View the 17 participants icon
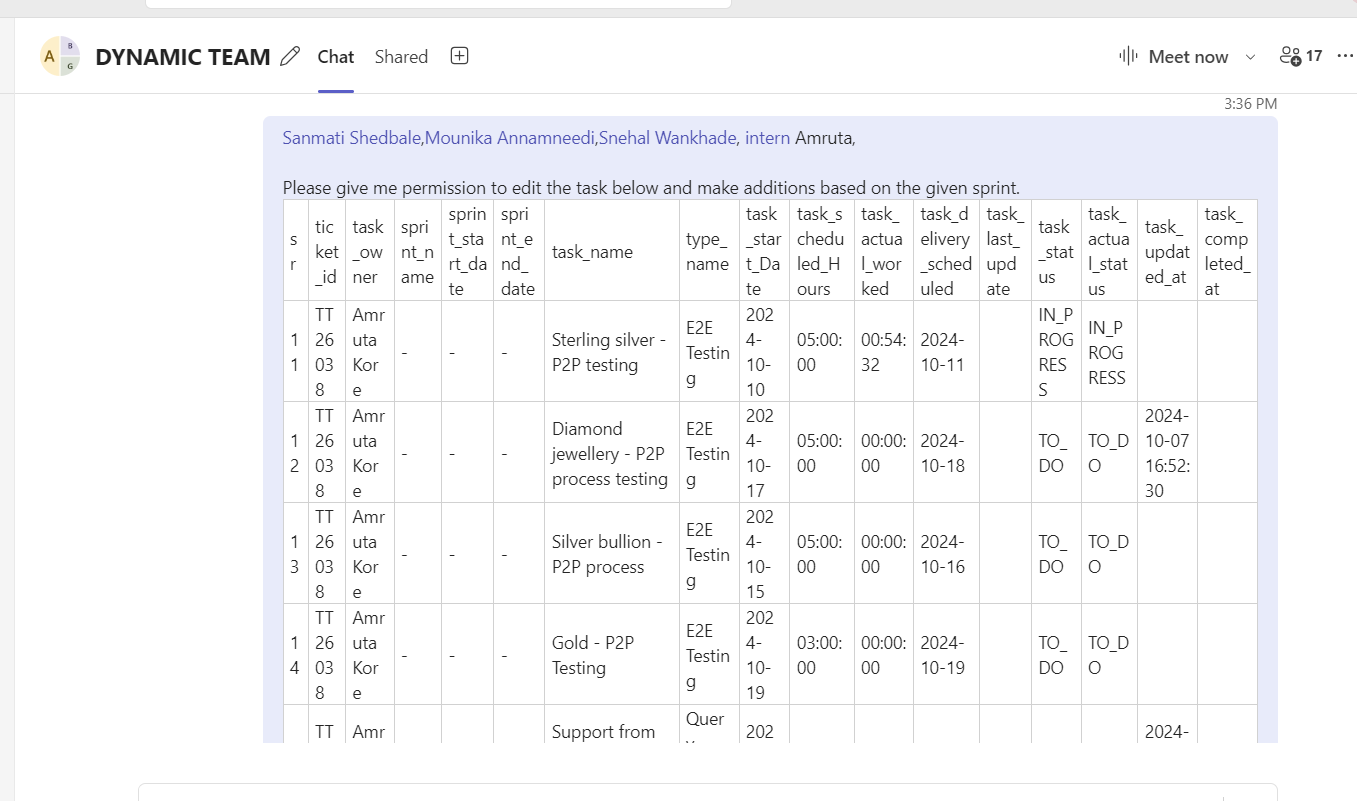This screenshot has width=1357, height=801. [1301, 56]
